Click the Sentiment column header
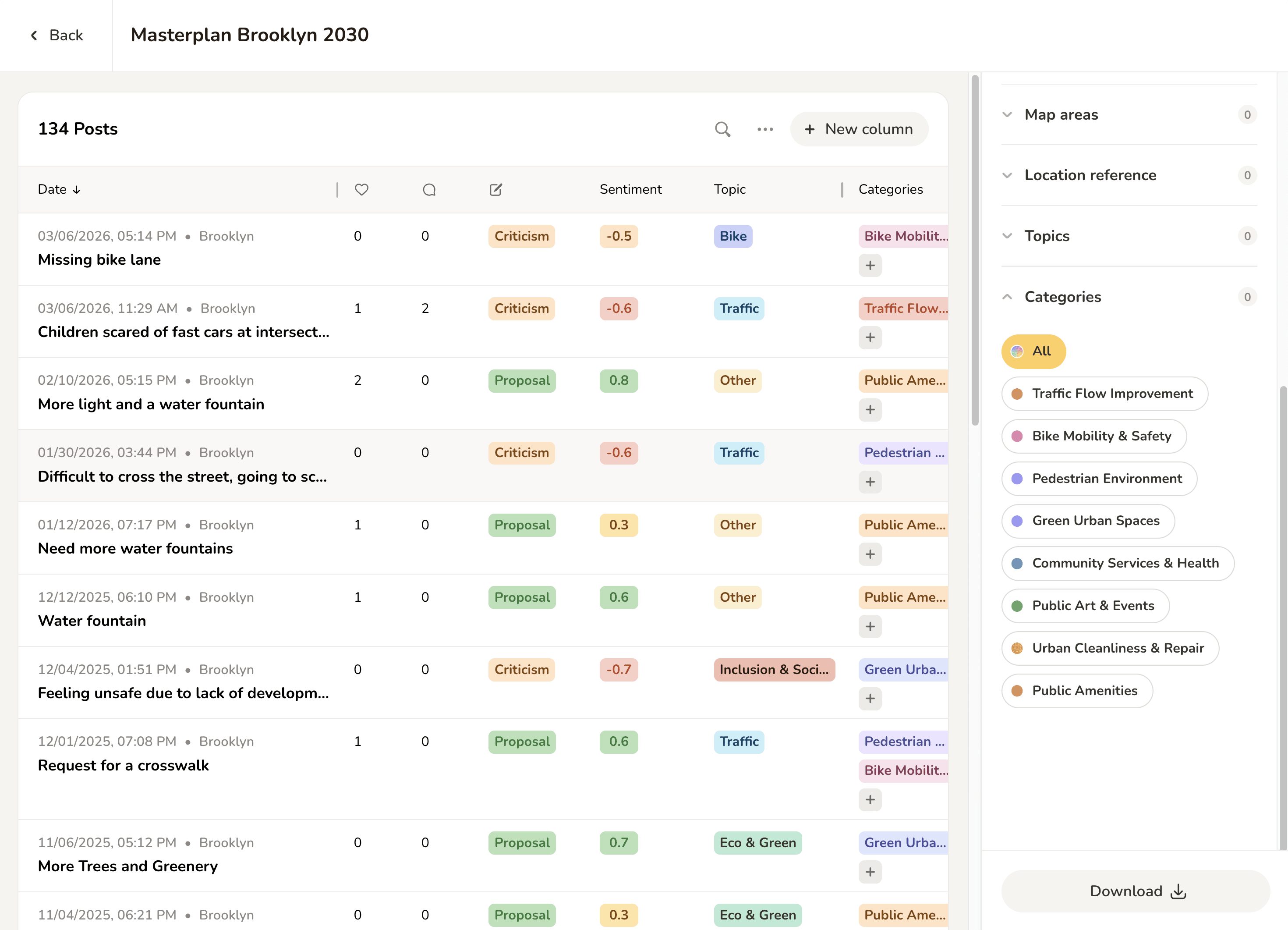Screen dimensions: 1288x930 tap(630, 189)
